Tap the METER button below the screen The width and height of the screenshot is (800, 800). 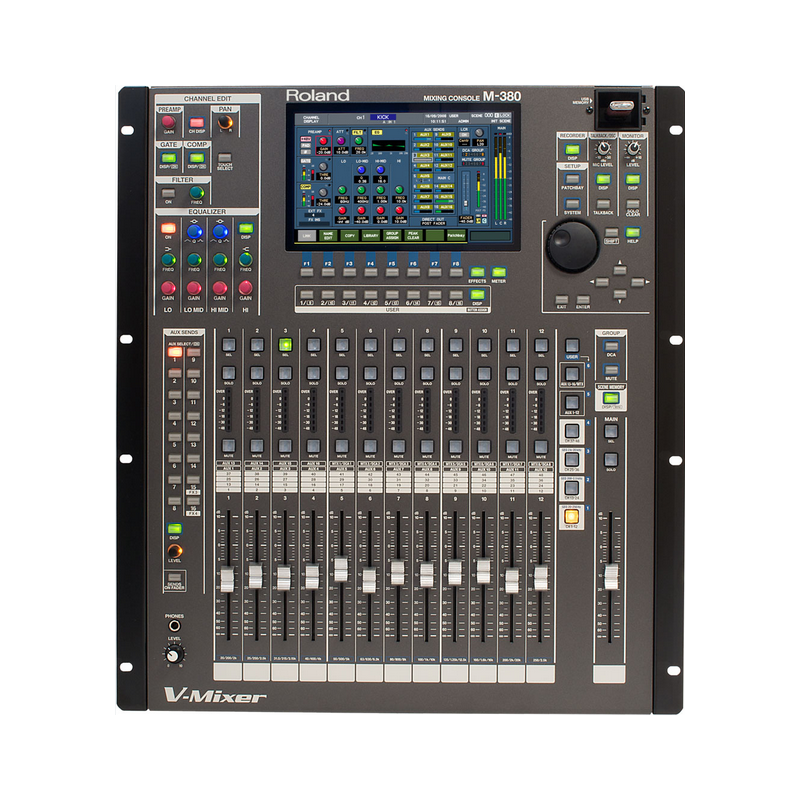tap(498, 272)
